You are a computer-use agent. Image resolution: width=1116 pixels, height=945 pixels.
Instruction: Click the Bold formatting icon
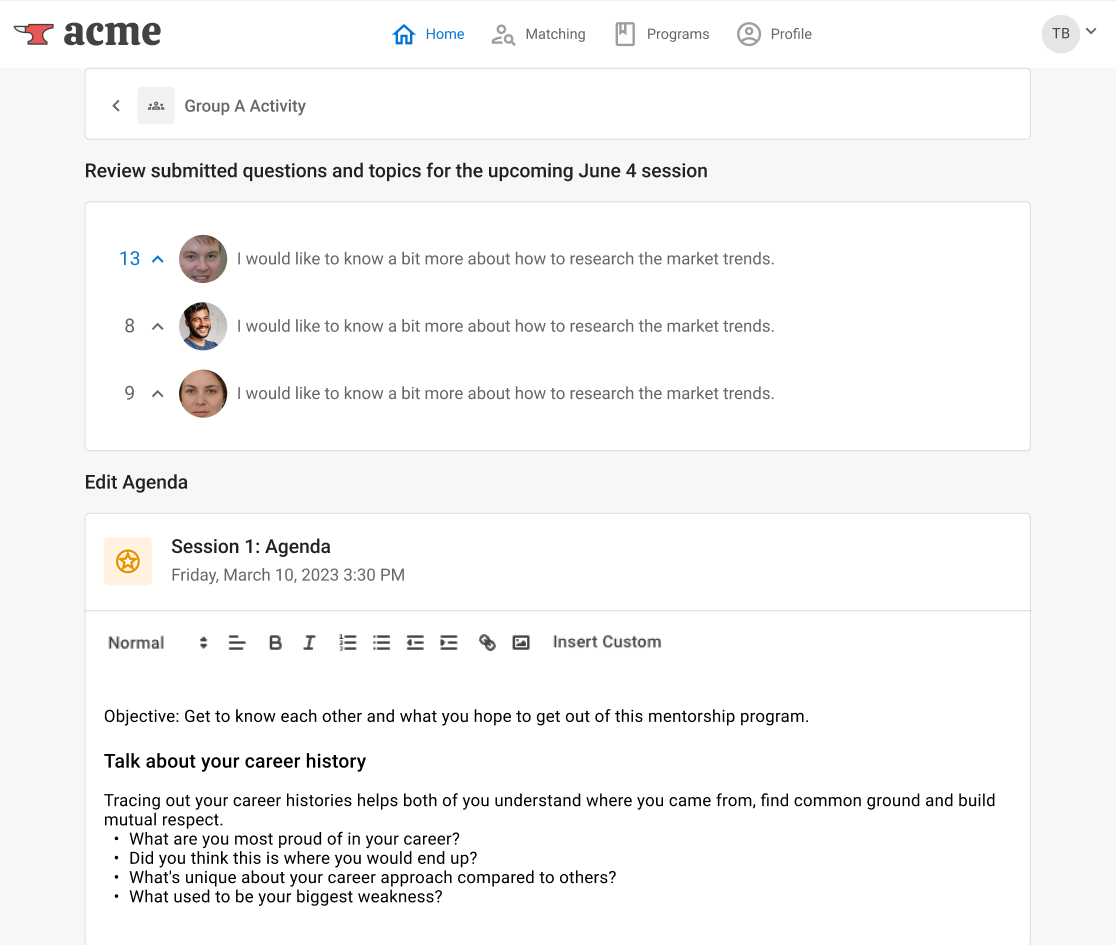click(275, 643)
